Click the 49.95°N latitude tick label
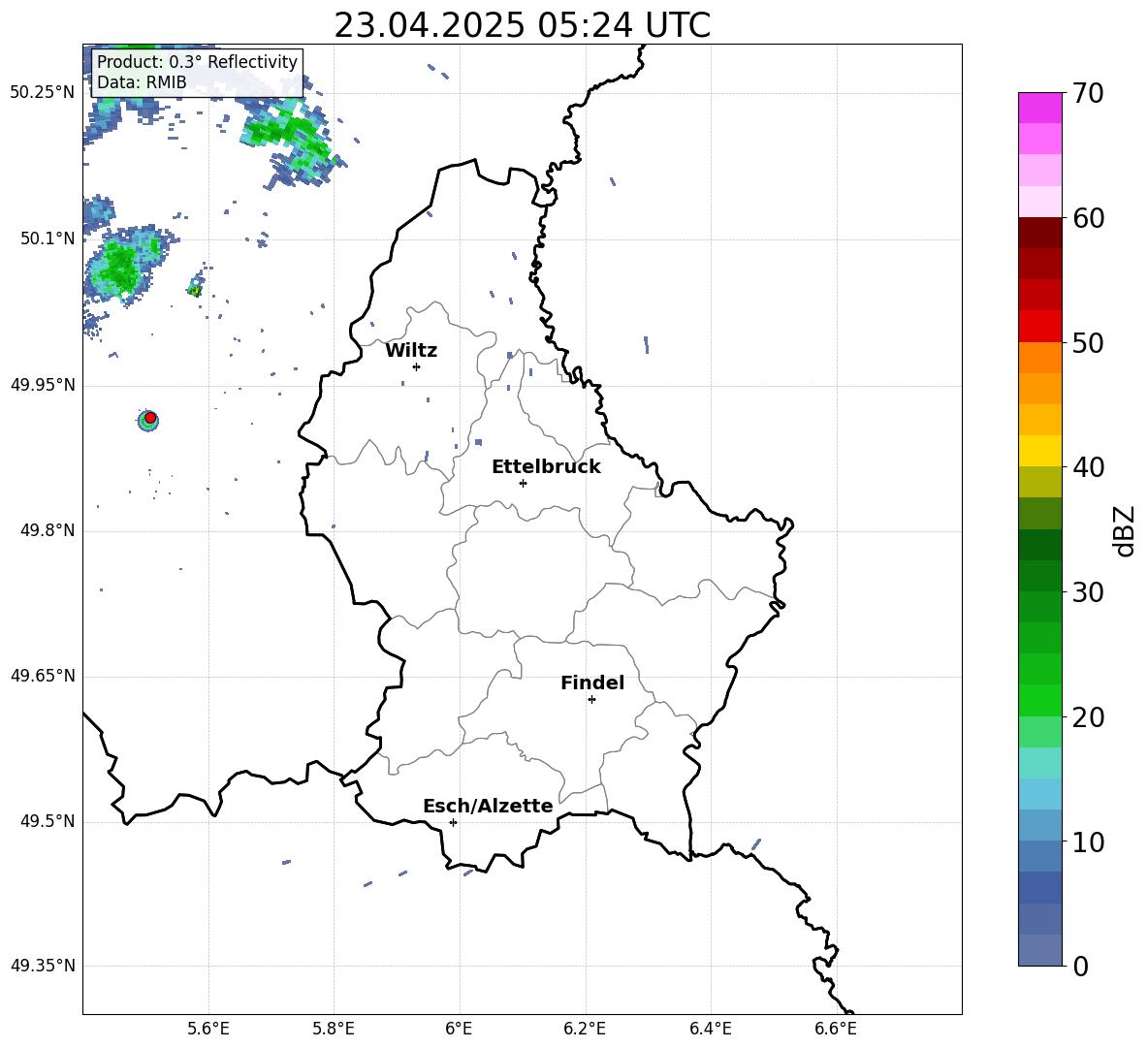The image size is (1148, 1048). [43, 385]
